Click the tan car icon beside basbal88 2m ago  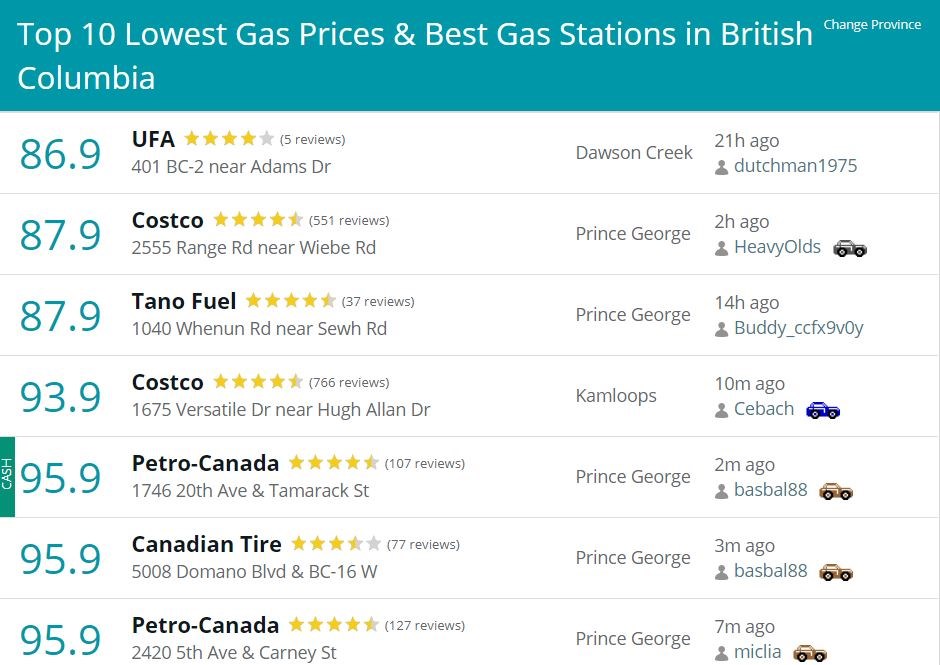[x=836, y=491]
